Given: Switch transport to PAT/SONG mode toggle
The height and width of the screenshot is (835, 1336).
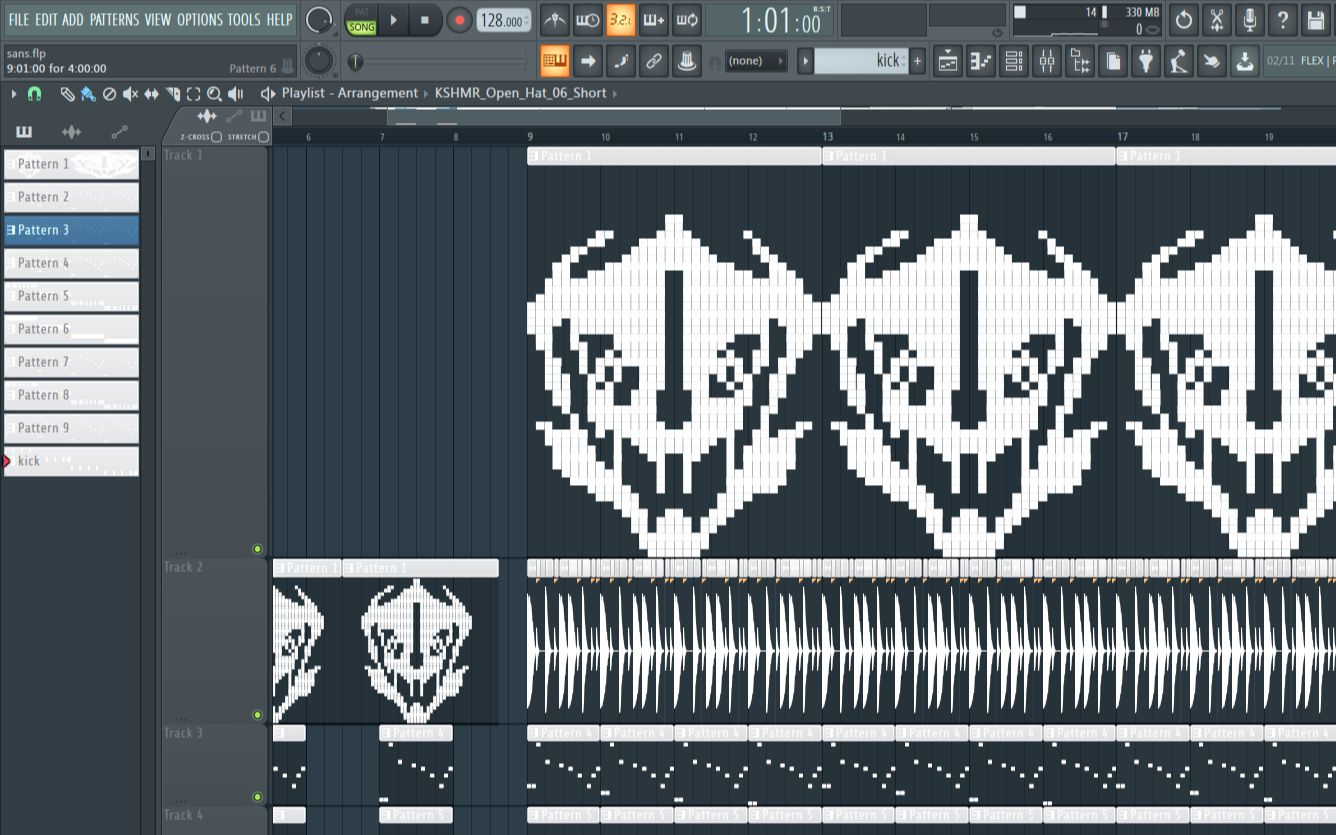Looking at the screenshot, I should (x=361, y=21).
